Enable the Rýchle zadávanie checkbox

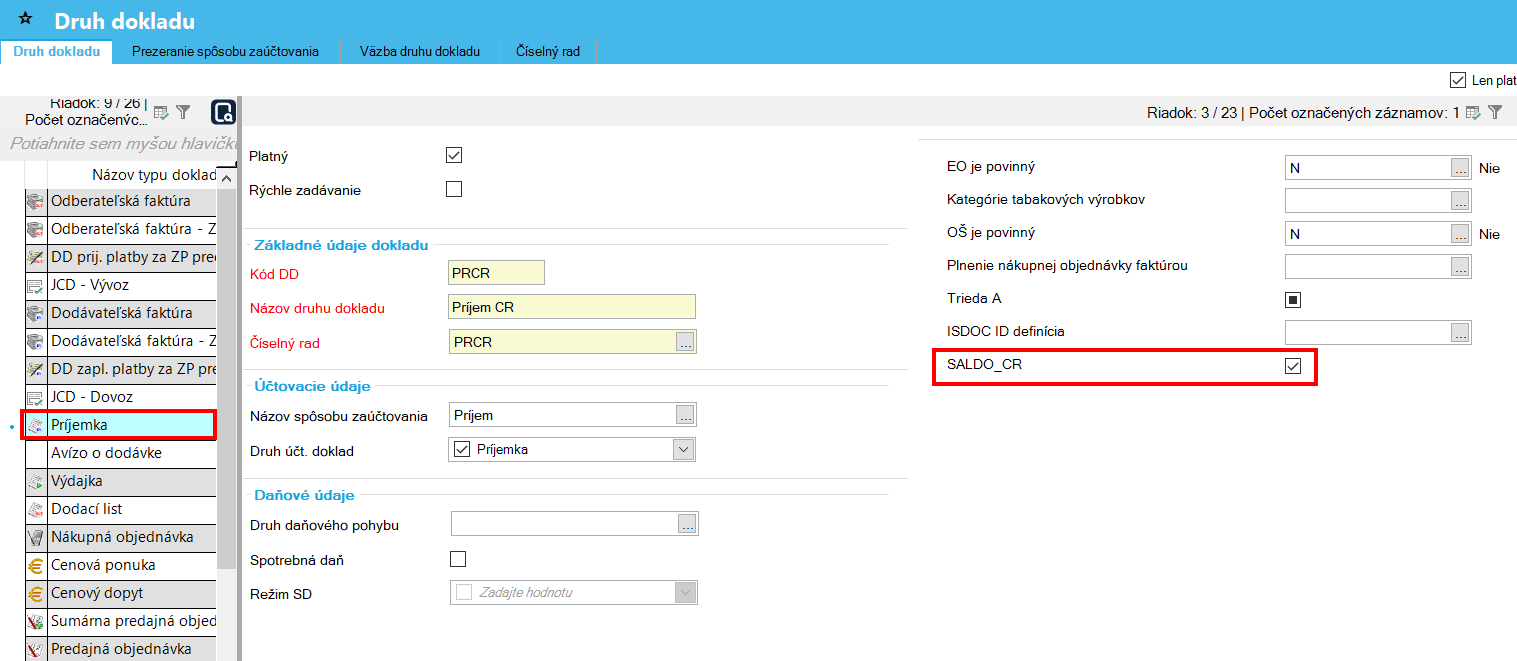tap(454, 189)
